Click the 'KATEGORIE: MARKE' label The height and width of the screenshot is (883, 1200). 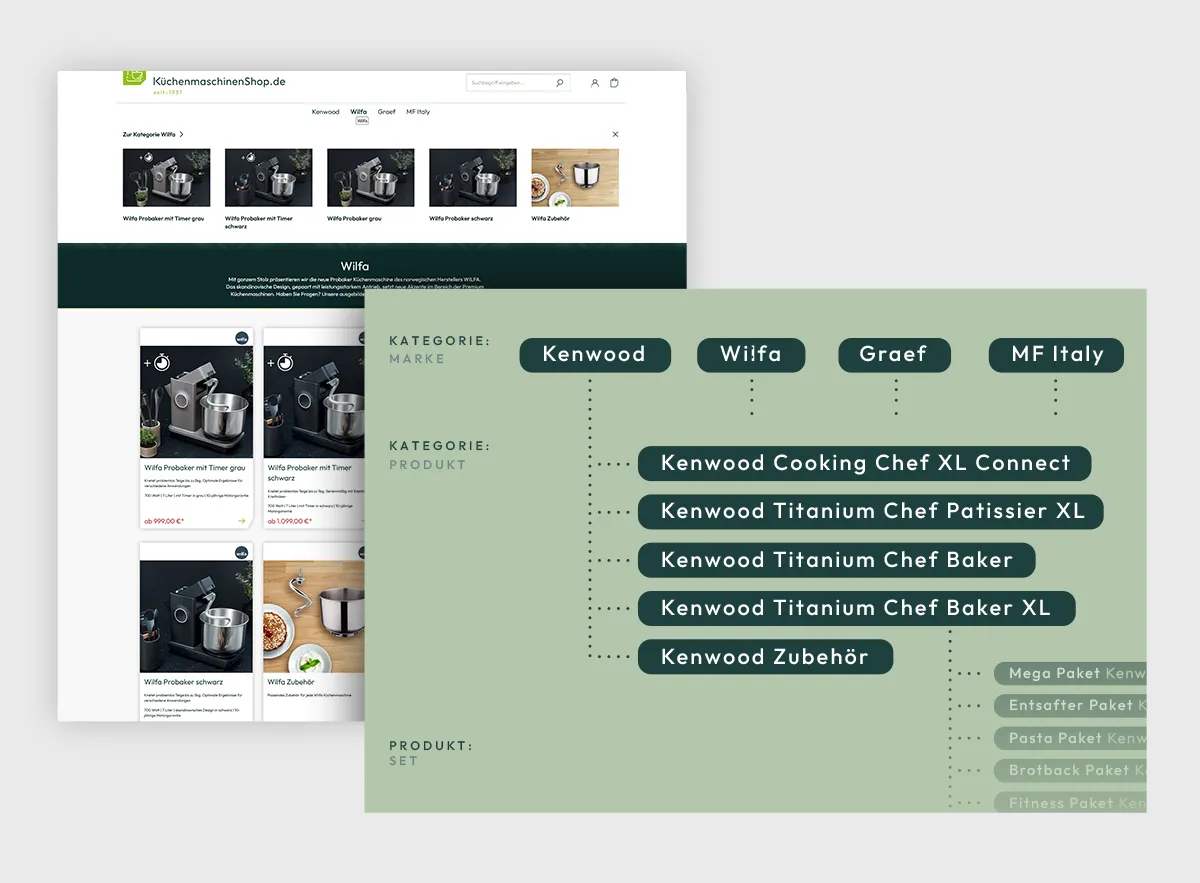click(x=439, y=350)
